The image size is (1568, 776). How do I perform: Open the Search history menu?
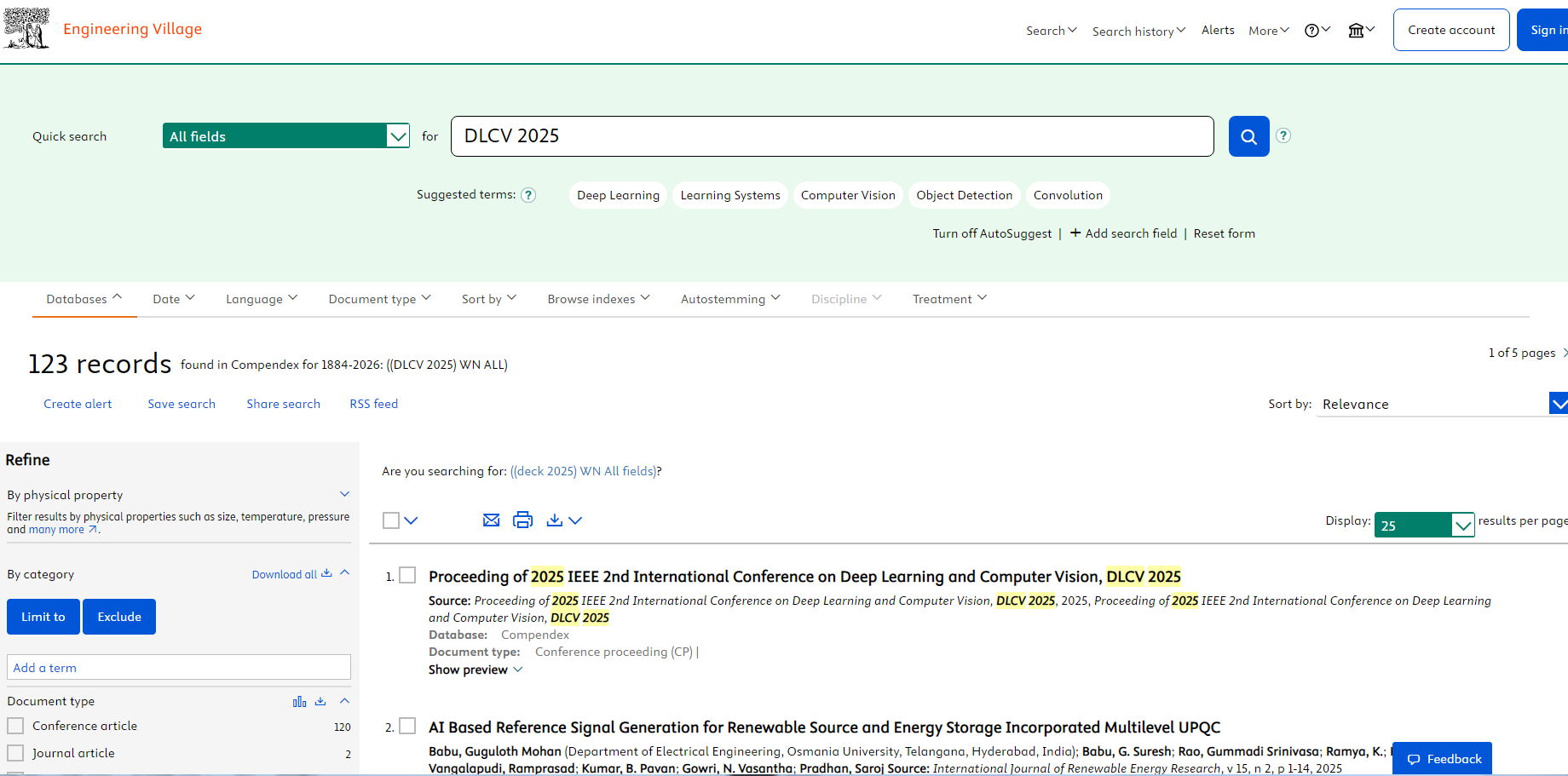pos(1139,32)
